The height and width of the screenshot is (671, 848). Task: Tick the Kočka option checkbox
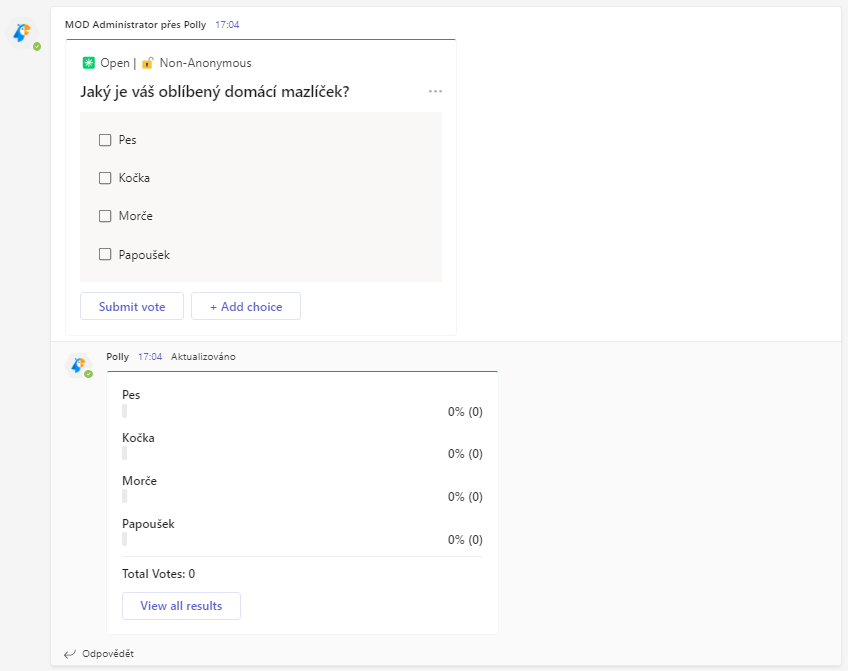105,178
